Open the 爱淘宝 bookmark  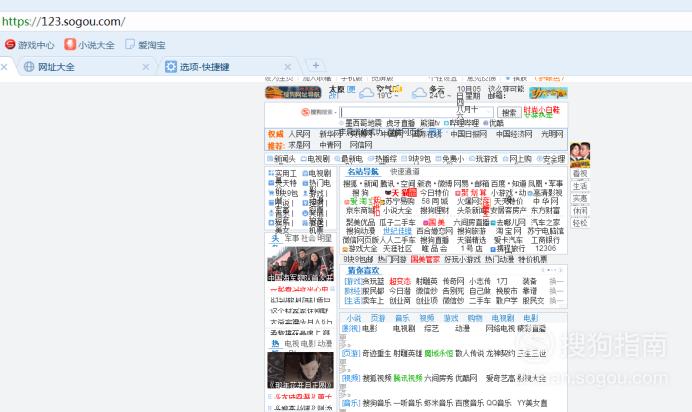coord(146,45)
